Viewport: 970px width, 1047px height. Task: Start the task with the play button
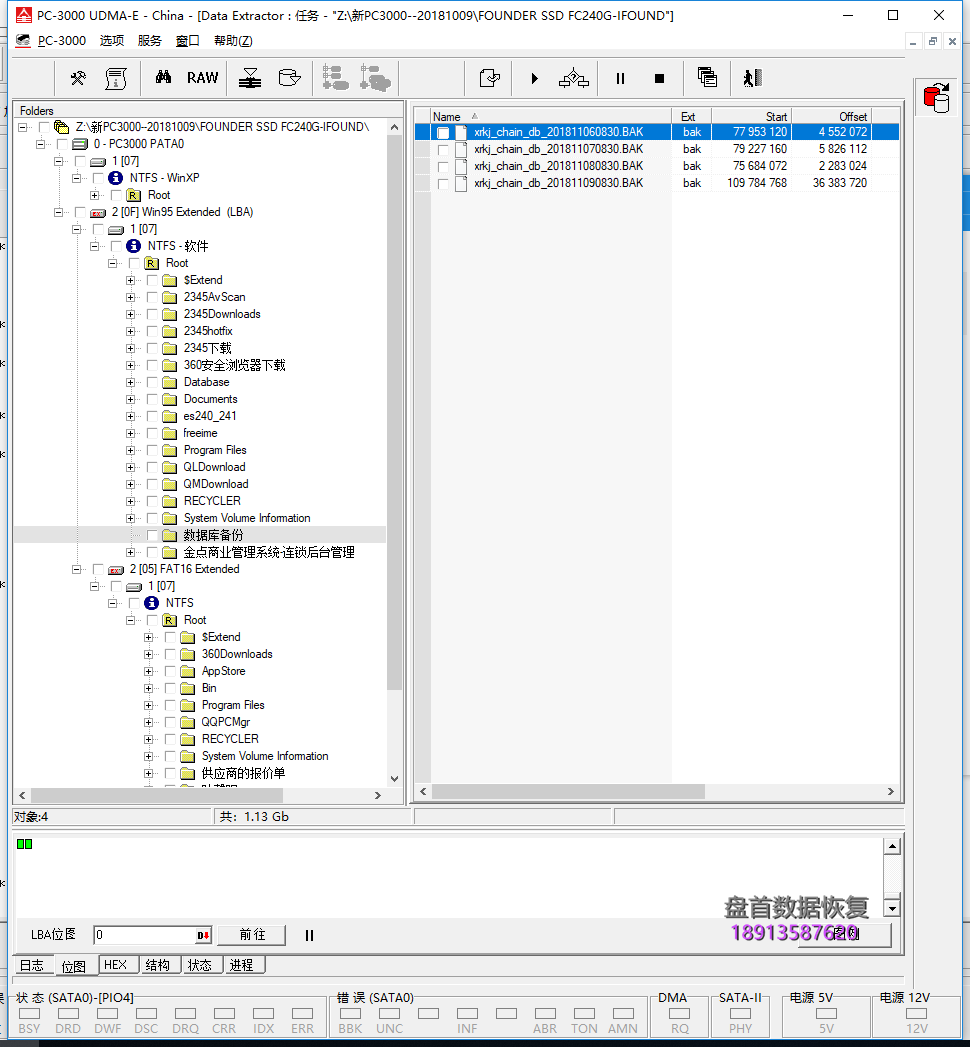point(534,79)
